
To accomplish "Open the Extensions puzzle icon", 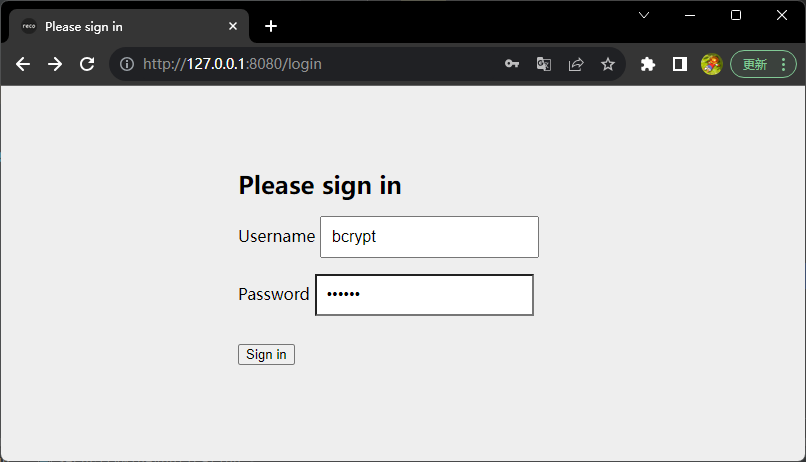I will click(x=648, y=64).
